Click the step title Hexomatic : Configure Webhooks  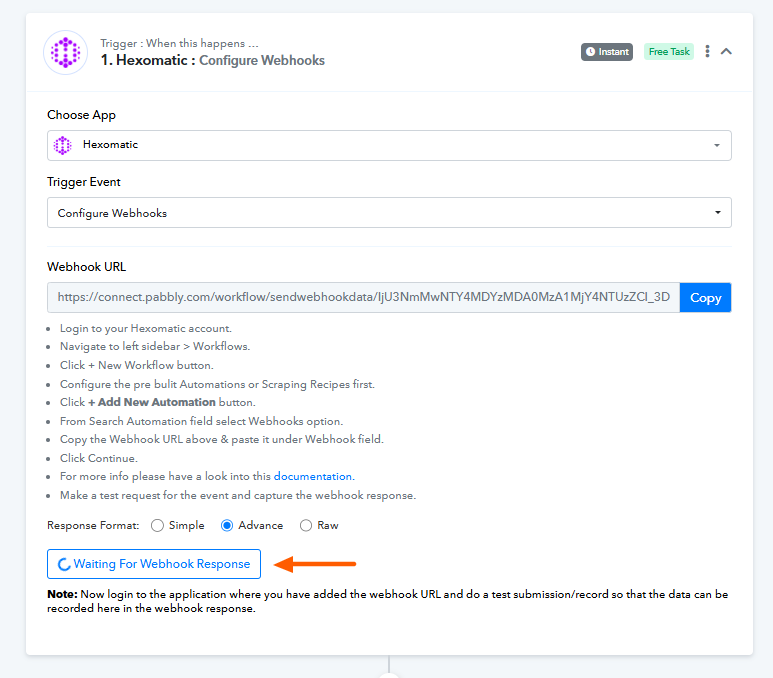tap(212, 60)
